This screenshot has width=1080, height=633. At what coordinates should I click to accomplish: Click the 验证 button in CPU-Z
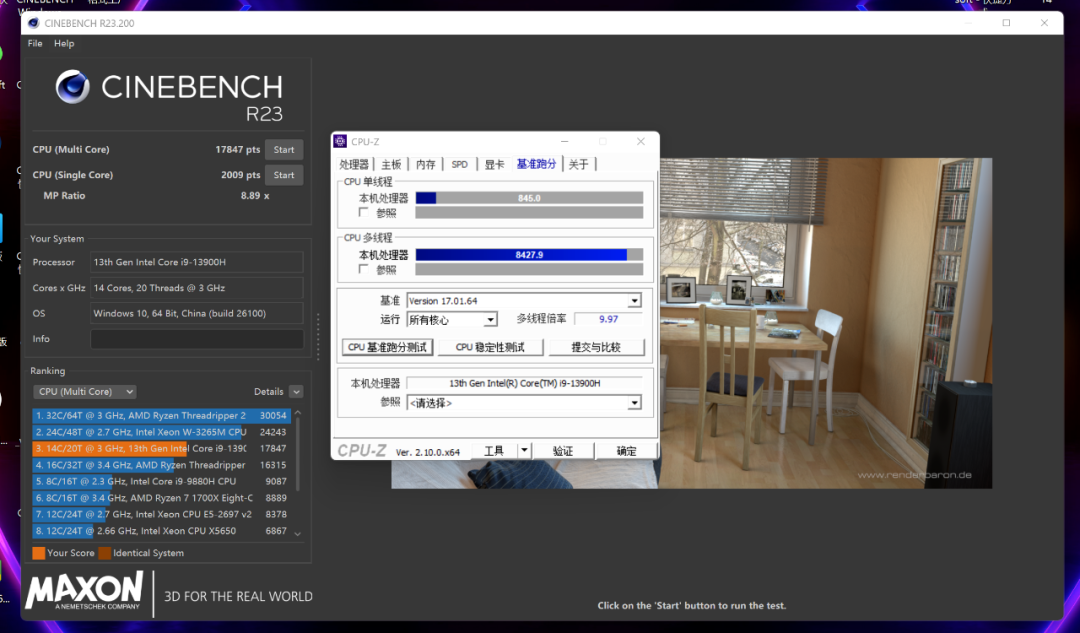[x=563, y=450]
